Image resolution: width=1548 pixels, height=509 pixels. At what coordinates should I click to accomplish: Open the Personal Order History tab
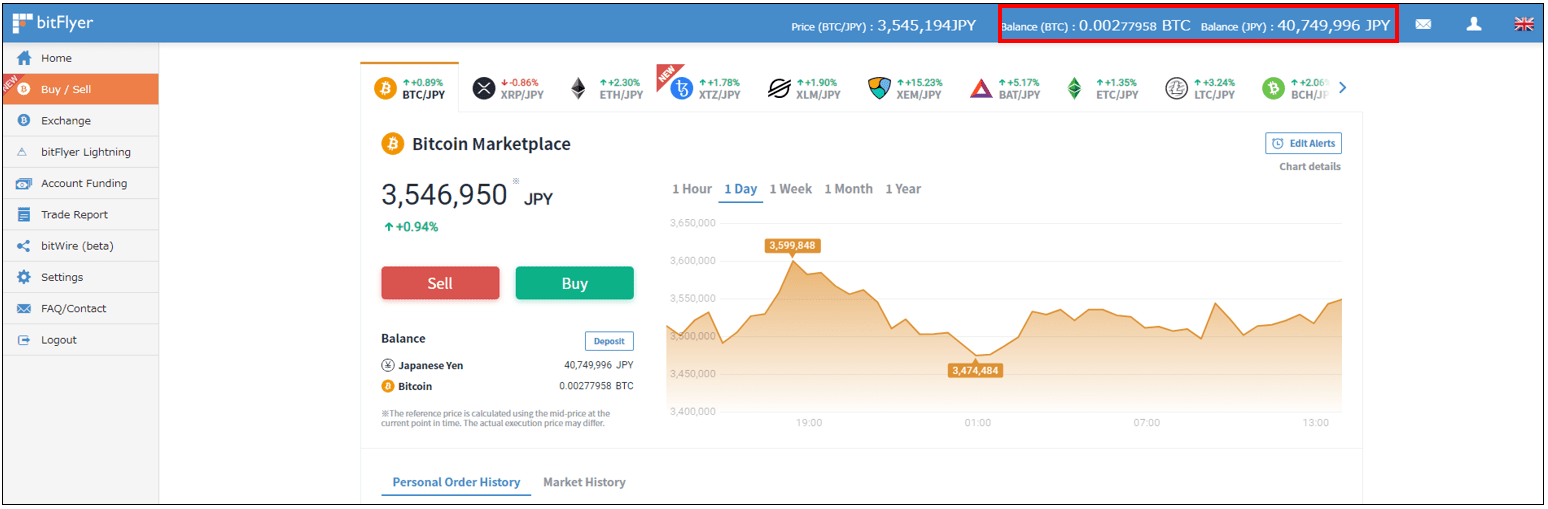[x=456, y=482]
